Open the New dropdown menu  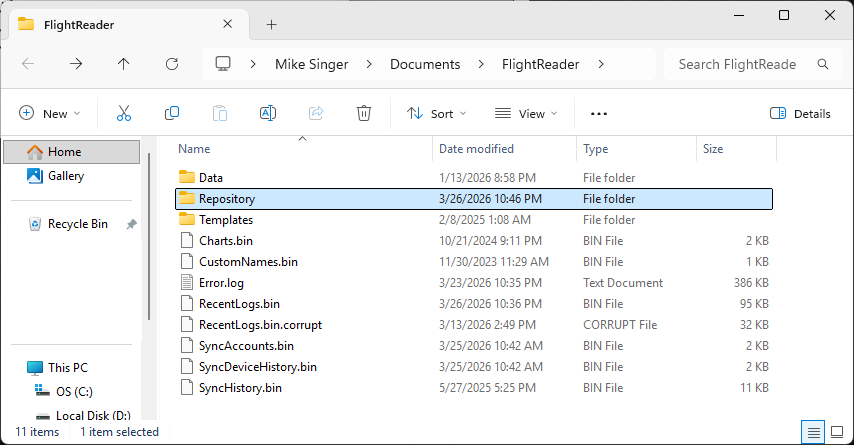click(50, 114)
